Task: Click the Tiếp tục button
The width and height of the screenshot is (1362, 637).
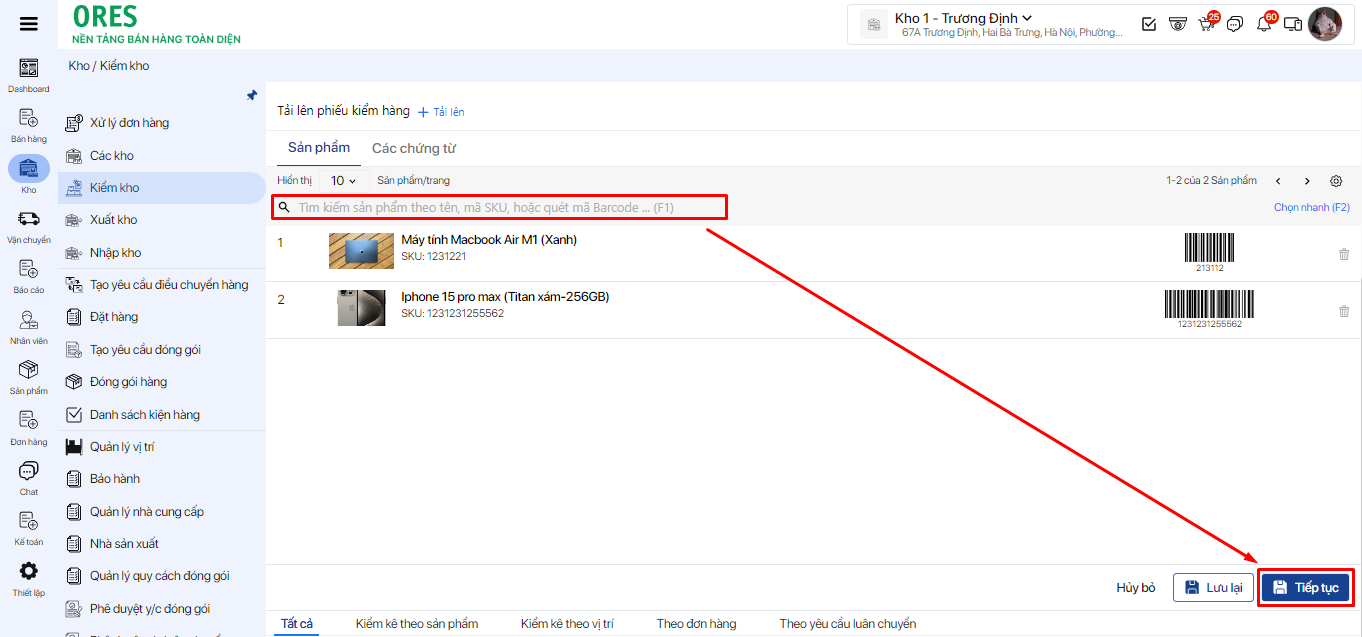Action: point(1305,588)
